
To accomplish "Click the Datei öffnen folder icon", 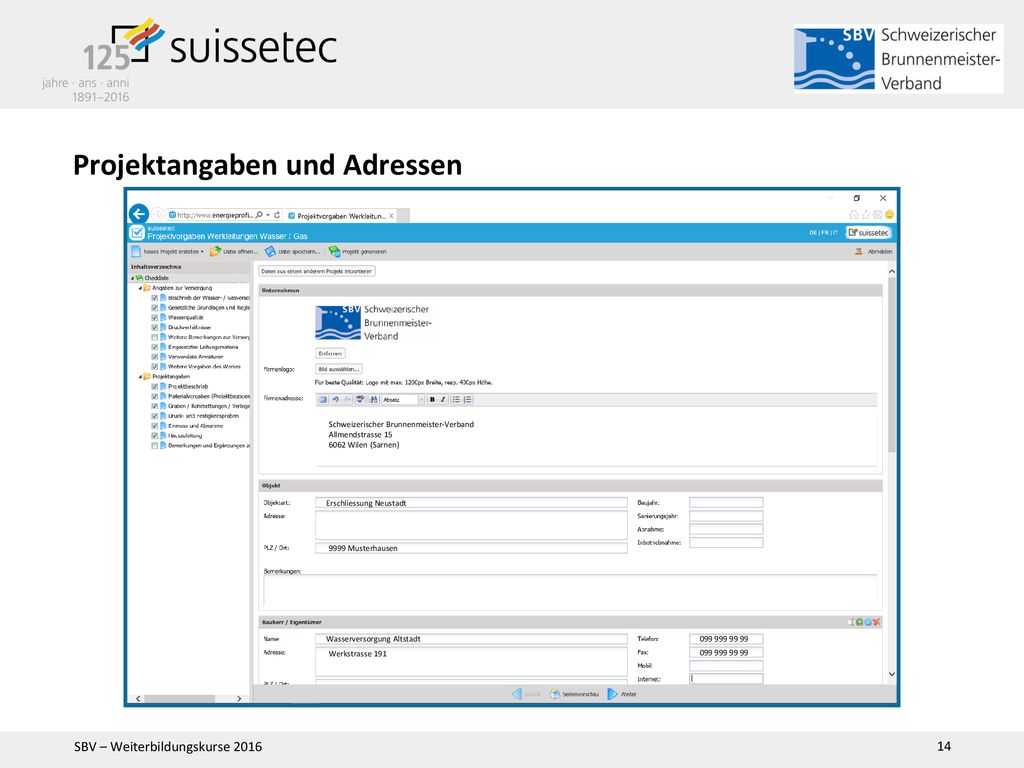I will pyautogui.click(x=215, y=251).
